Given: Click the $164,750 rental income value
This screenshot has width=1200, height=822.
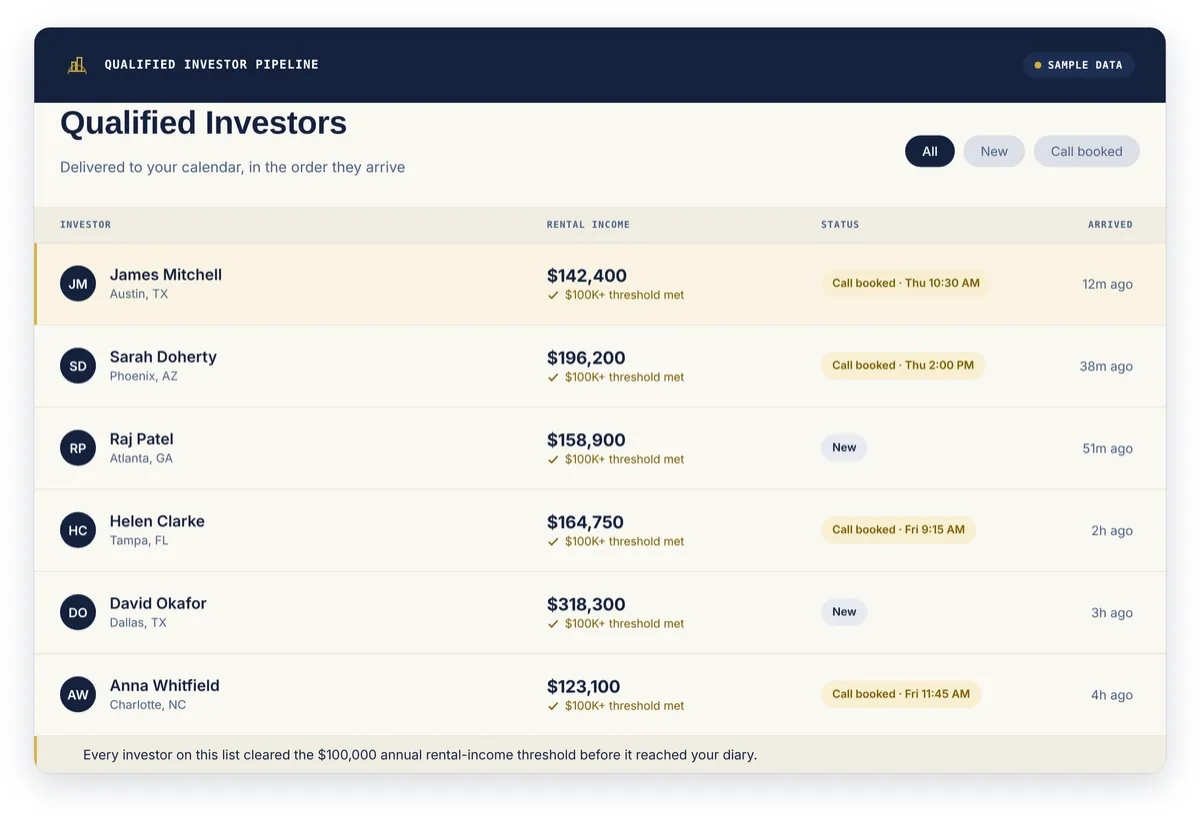Looking at the screenshot, I should click(x=585, y=522).
